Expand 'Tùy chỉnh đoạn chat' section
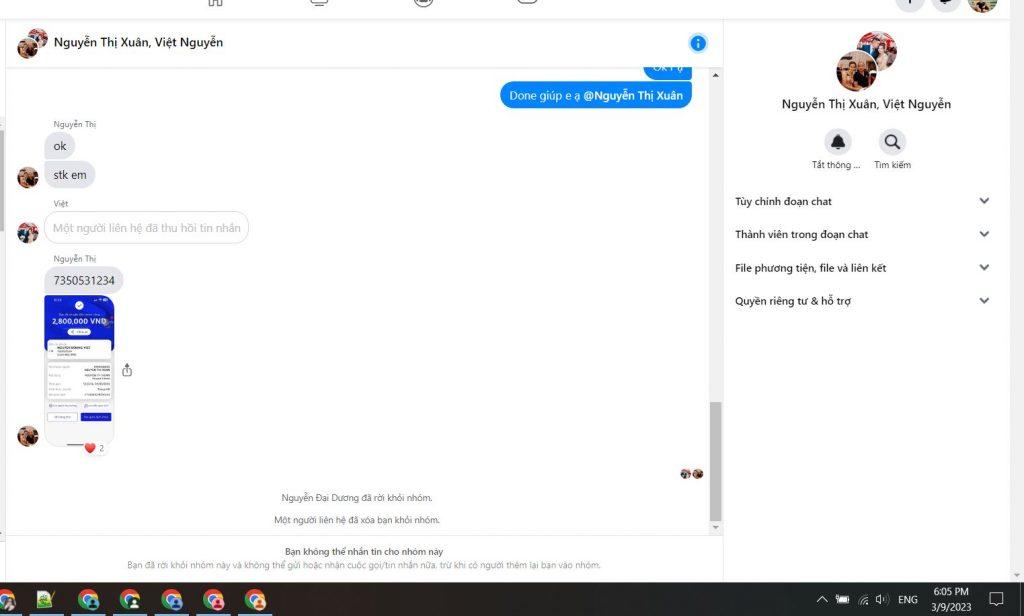This screenshot has height=616, width=1024. point(862,201)
